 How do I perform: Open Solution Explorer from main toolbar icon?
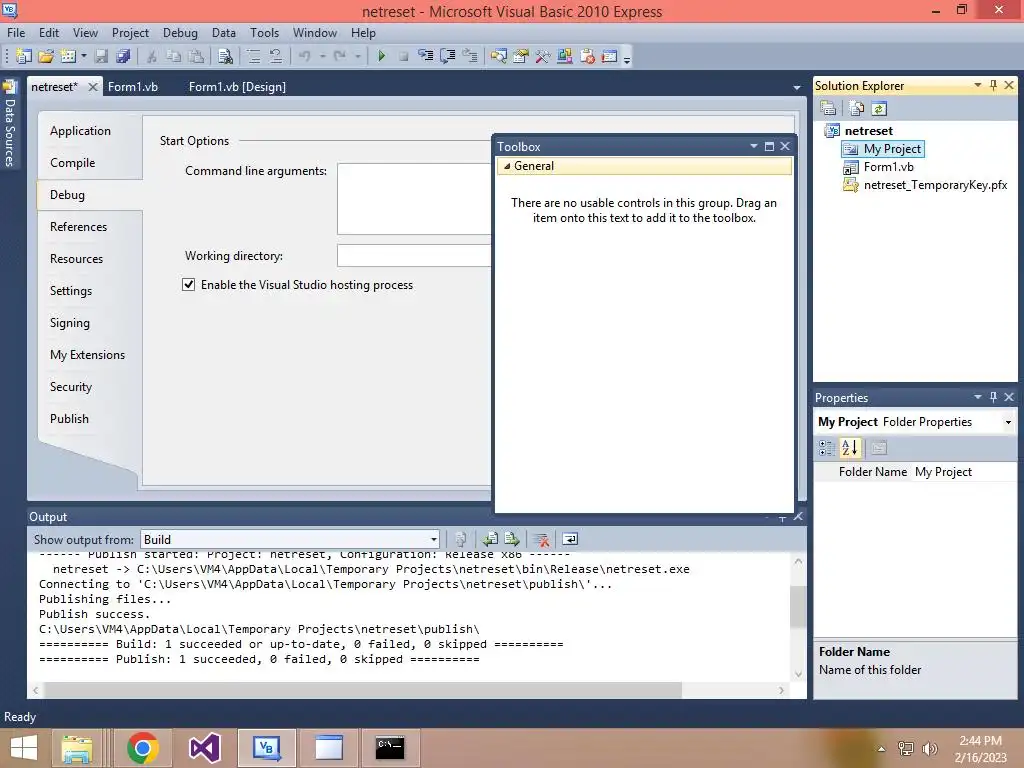(498, 56)
